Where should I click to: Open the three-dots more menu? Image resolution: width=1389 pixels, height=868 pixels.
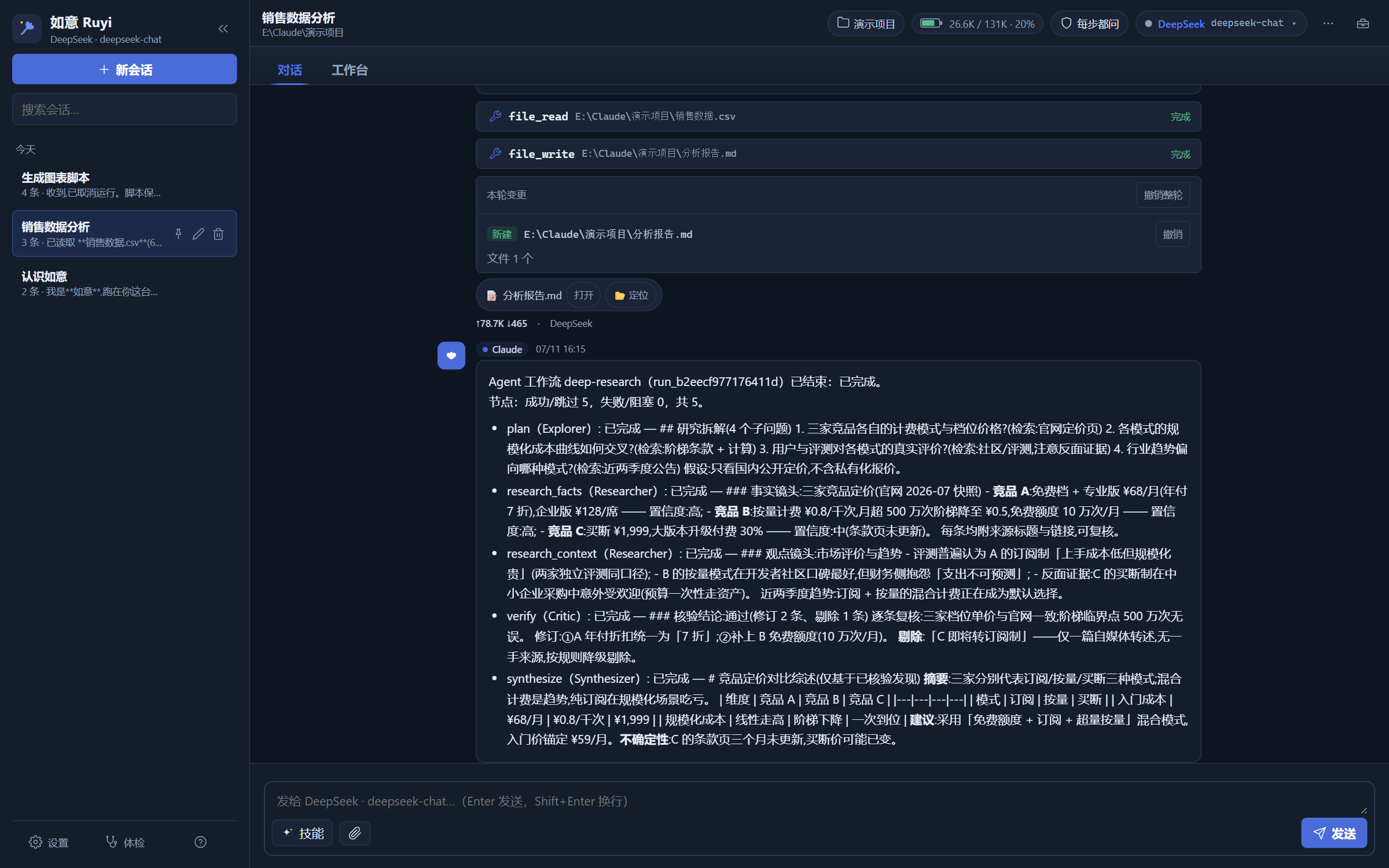(x=1328, y=24)
